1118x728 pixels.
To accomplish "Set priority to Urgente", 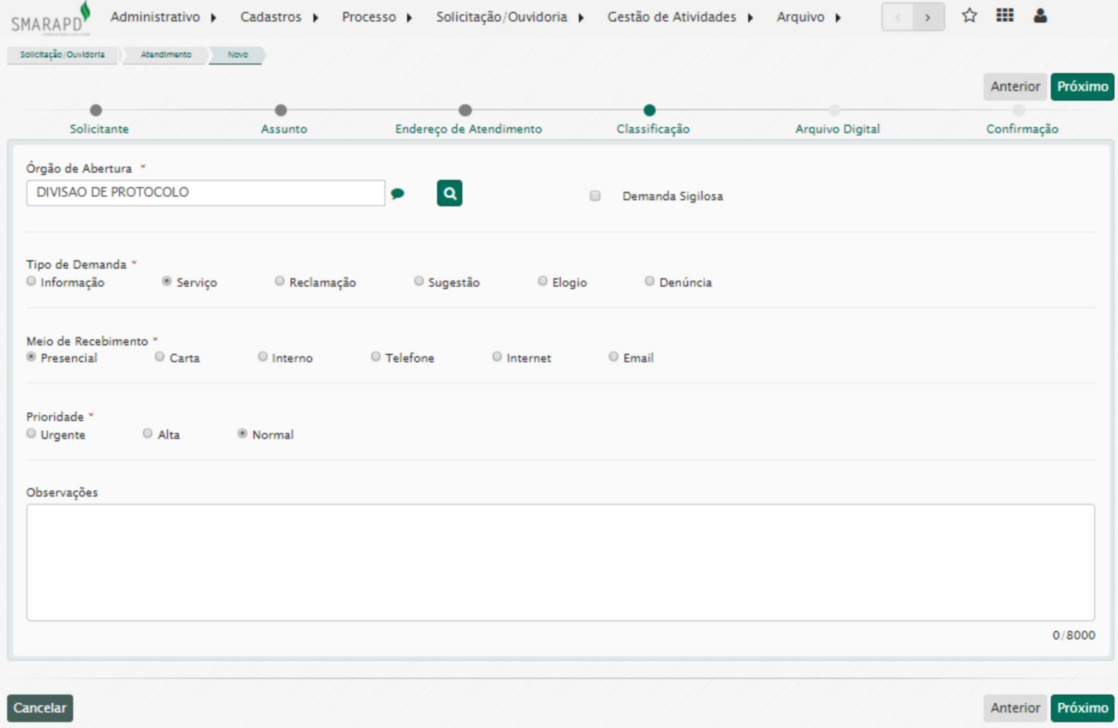I will [32, 434].
